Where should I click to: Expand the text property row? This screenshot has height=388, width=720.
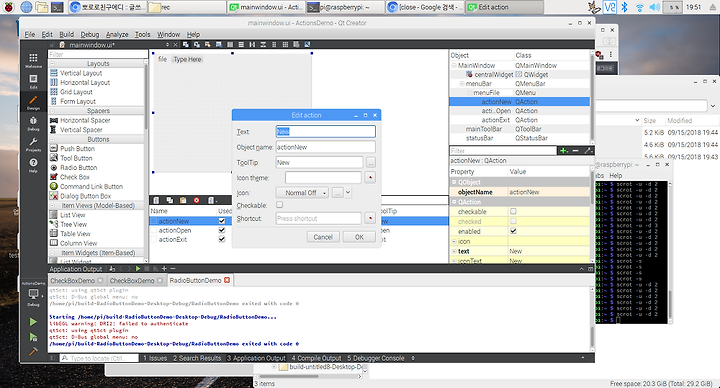454,252
